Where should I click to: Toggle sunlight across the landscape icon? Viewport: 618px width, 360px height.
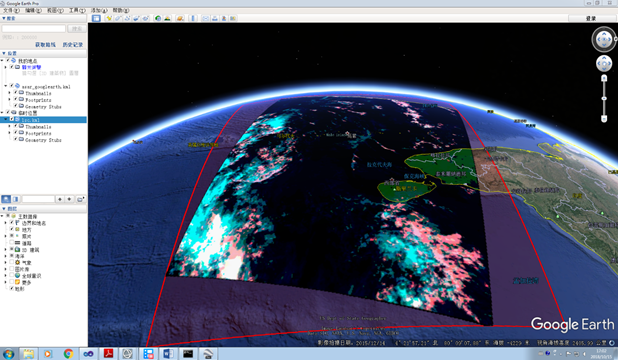point(168,18)
